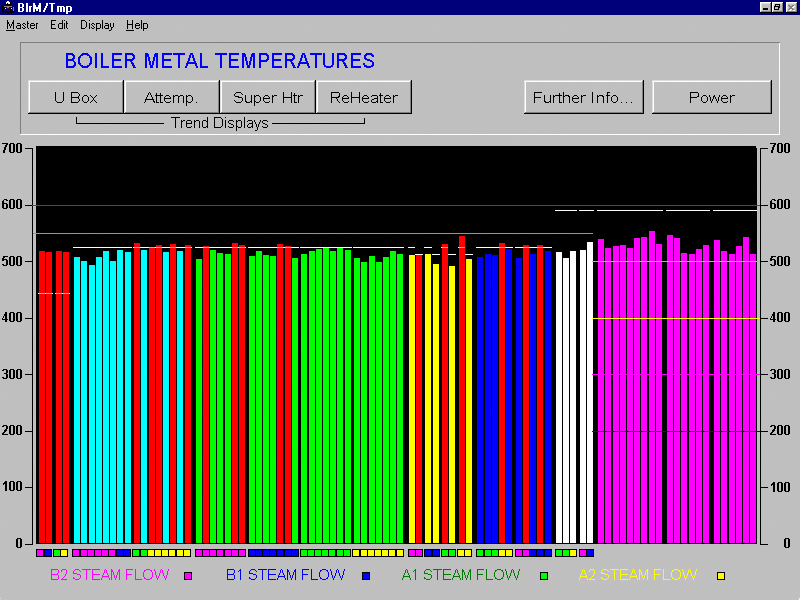
Task: Click the 300 label on the right axis
Action: coord(780,374)
